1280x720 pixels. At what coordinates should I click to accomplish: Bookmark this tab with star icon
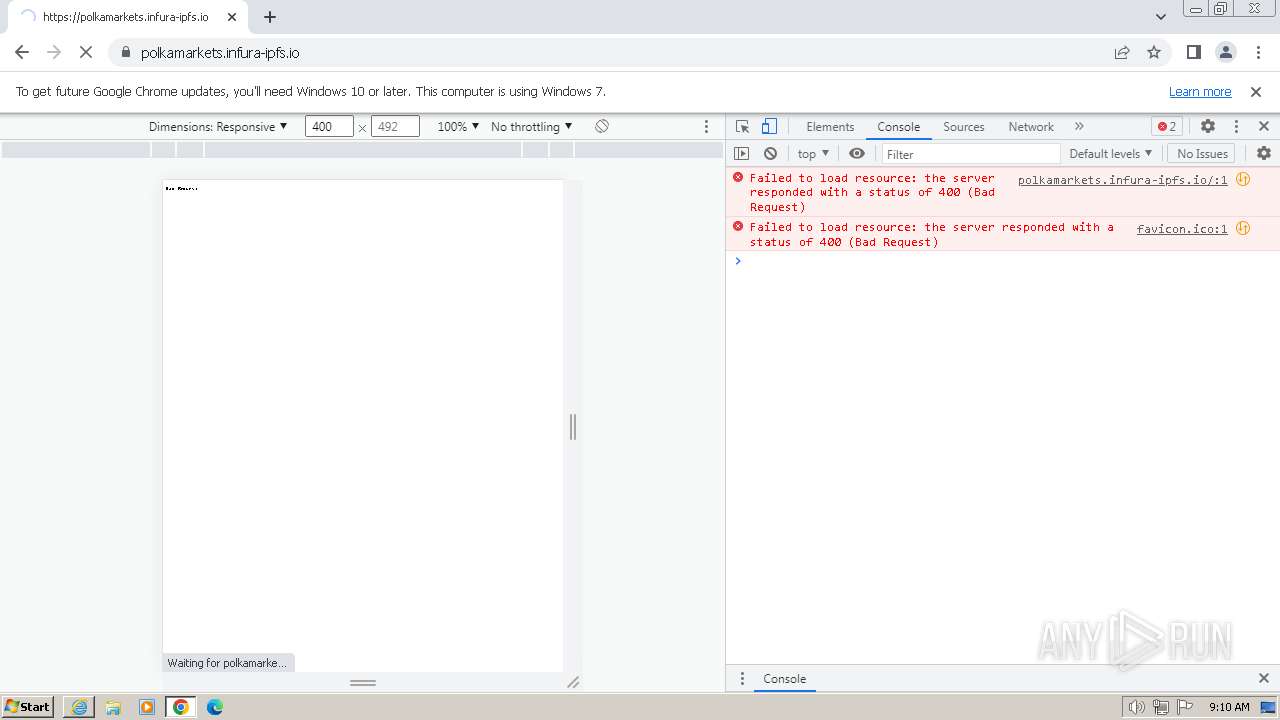point(1154,52)
